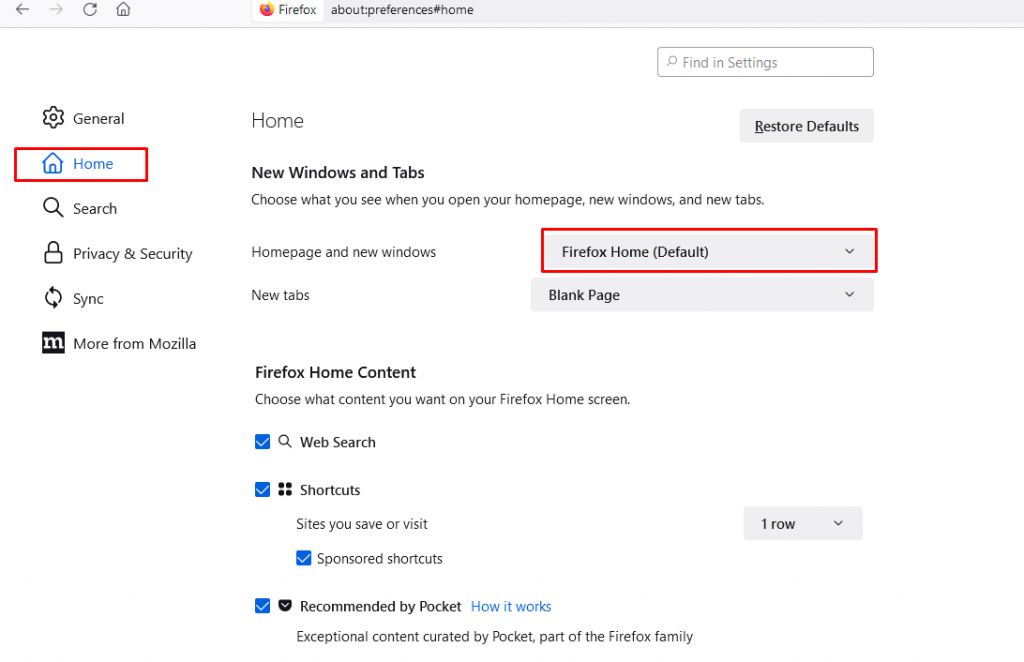1024x662 pixels.
Task: Click 'Sites you save or visit' text
Action: pos(362,524)
